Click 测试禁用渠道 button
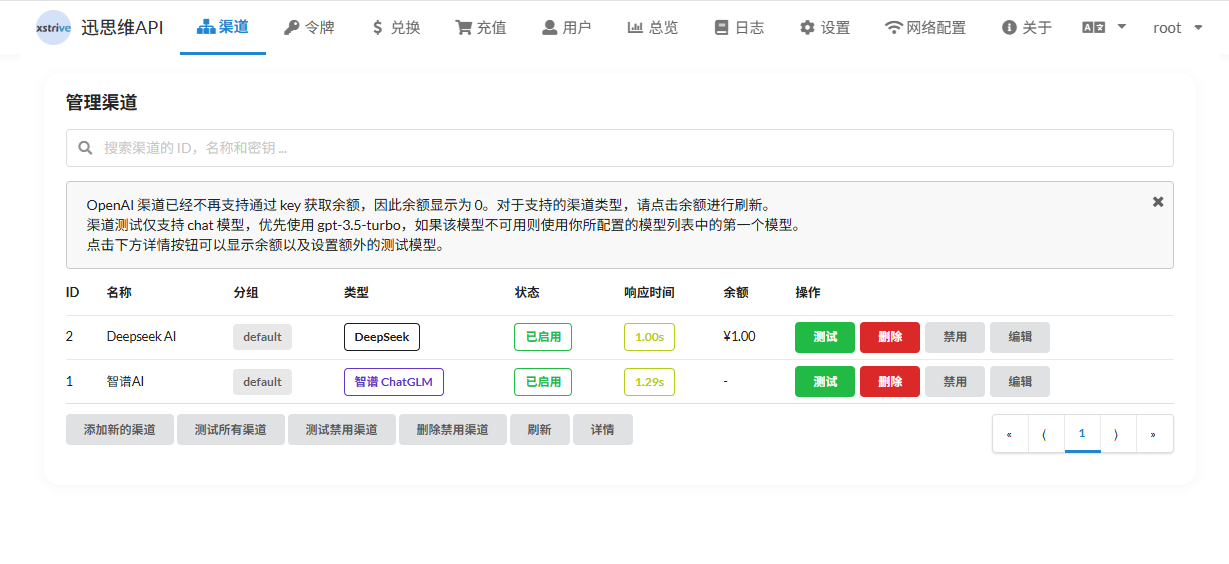Screen dimensions: 1229x564 pos(342,430)
